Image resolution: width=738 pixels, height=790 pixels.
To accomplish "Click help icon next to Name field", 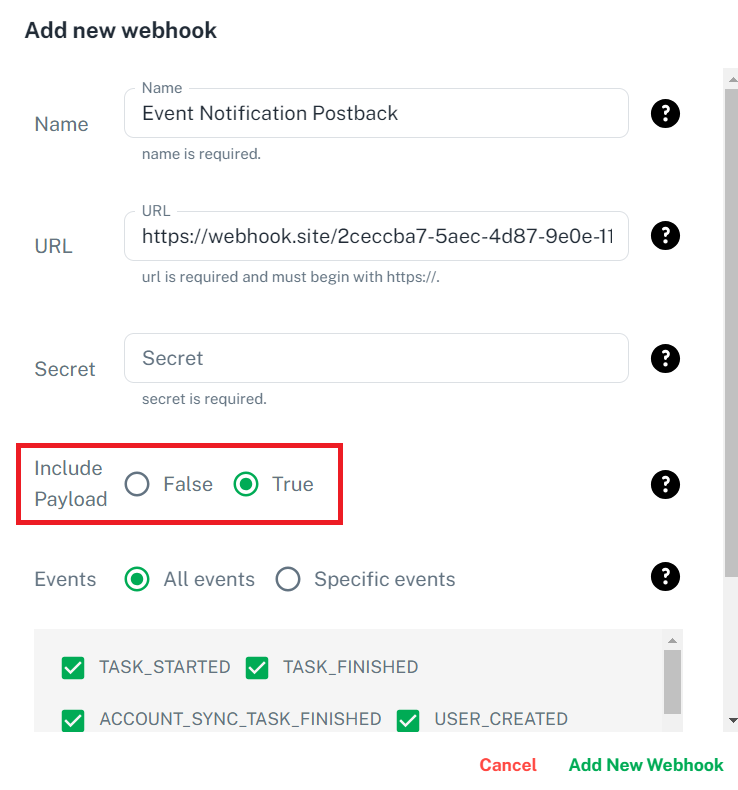I will coord(665,114).
